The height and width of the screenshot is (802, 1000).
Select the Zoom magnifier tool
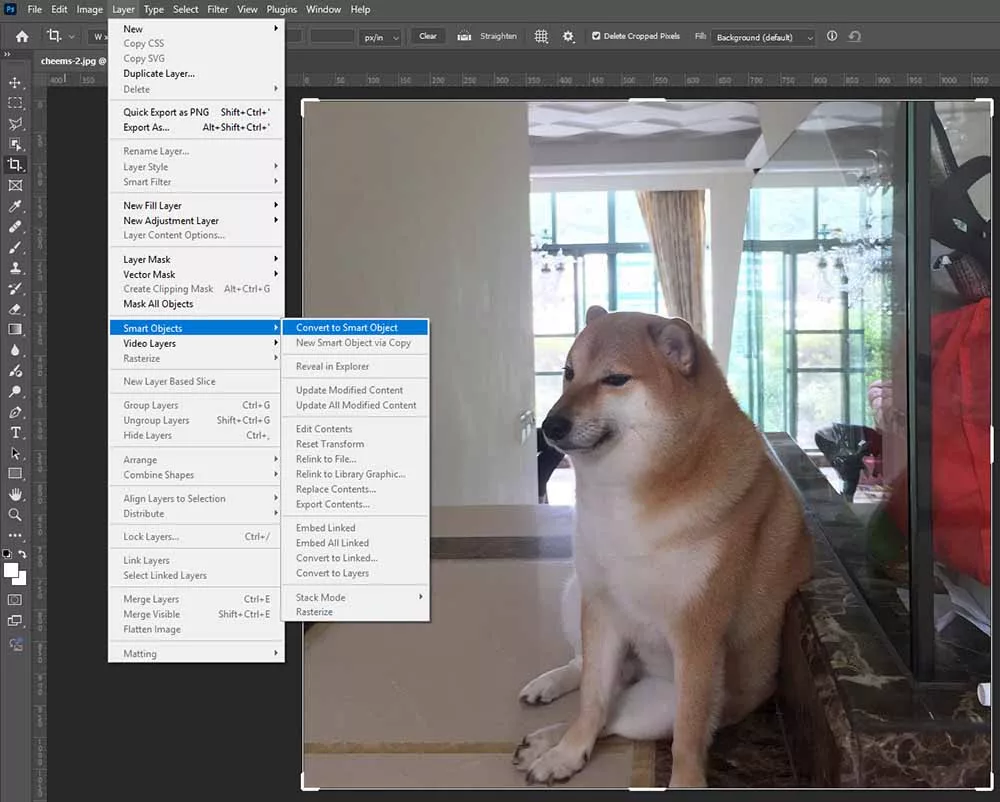(x=15, y=514)
